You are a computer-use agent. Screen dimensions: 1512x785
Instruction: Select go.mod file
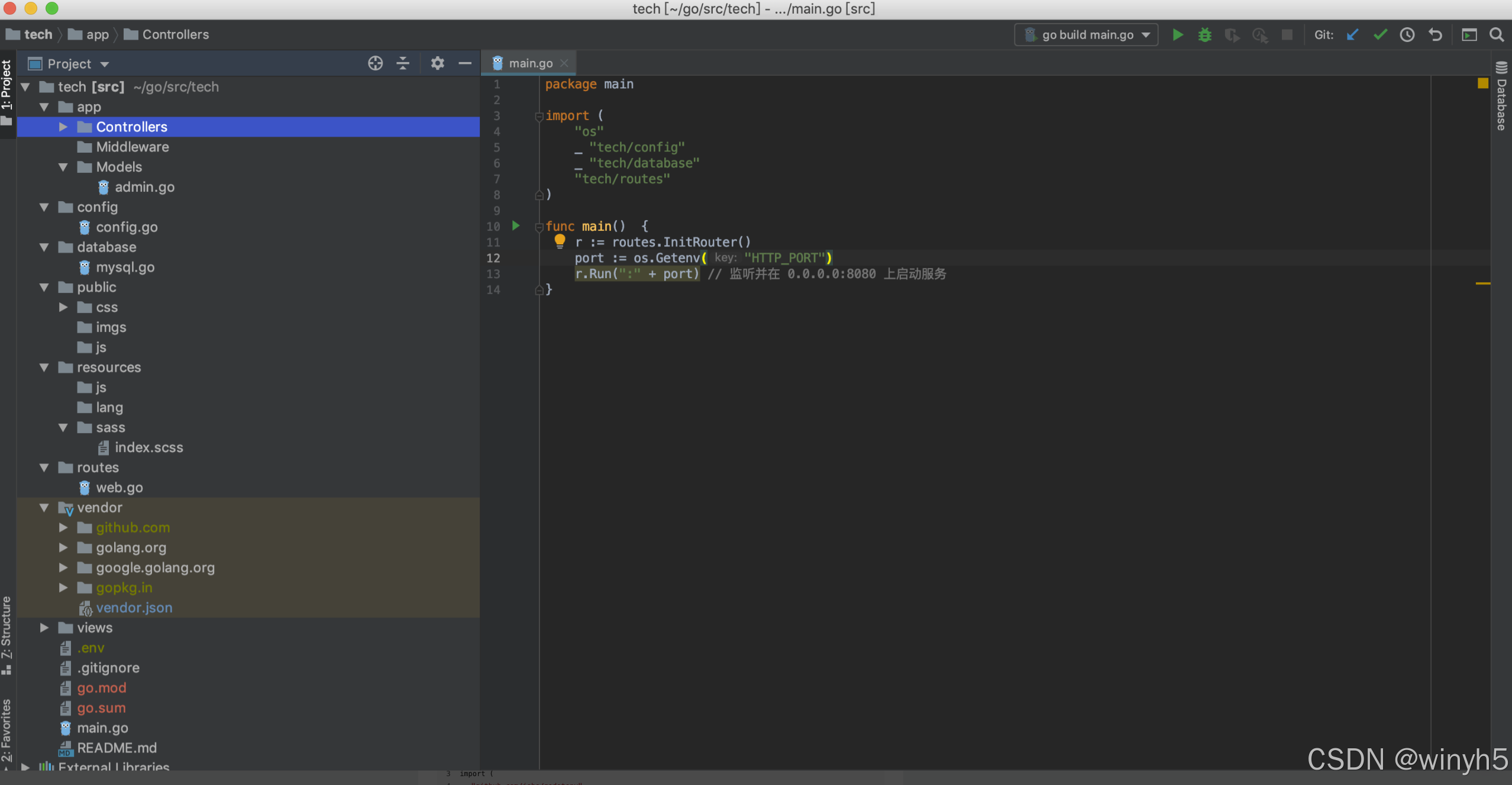click(x=101, y=688)
